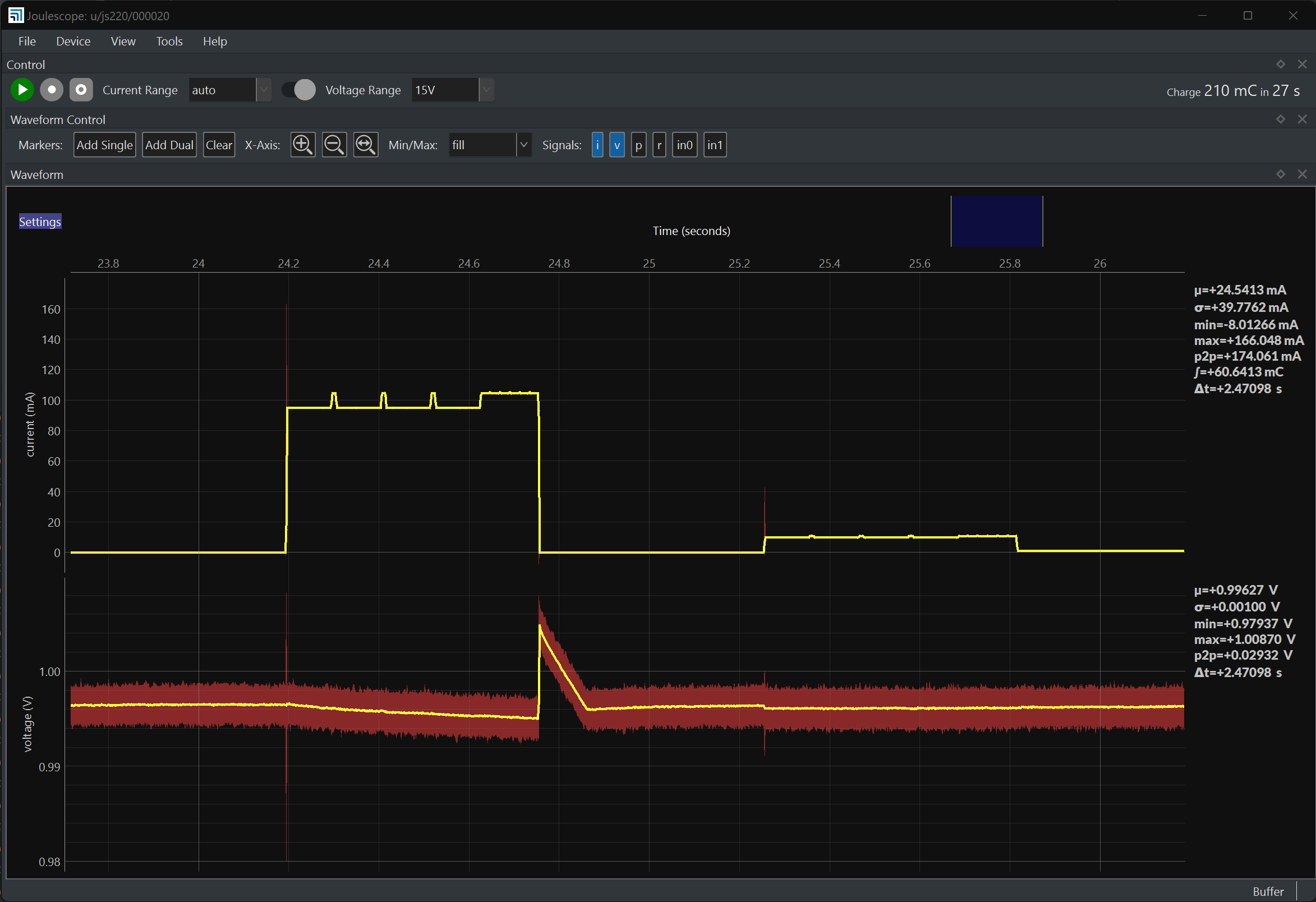Click the statistics record square button
1316x902 pixels.
coord(81,90)
